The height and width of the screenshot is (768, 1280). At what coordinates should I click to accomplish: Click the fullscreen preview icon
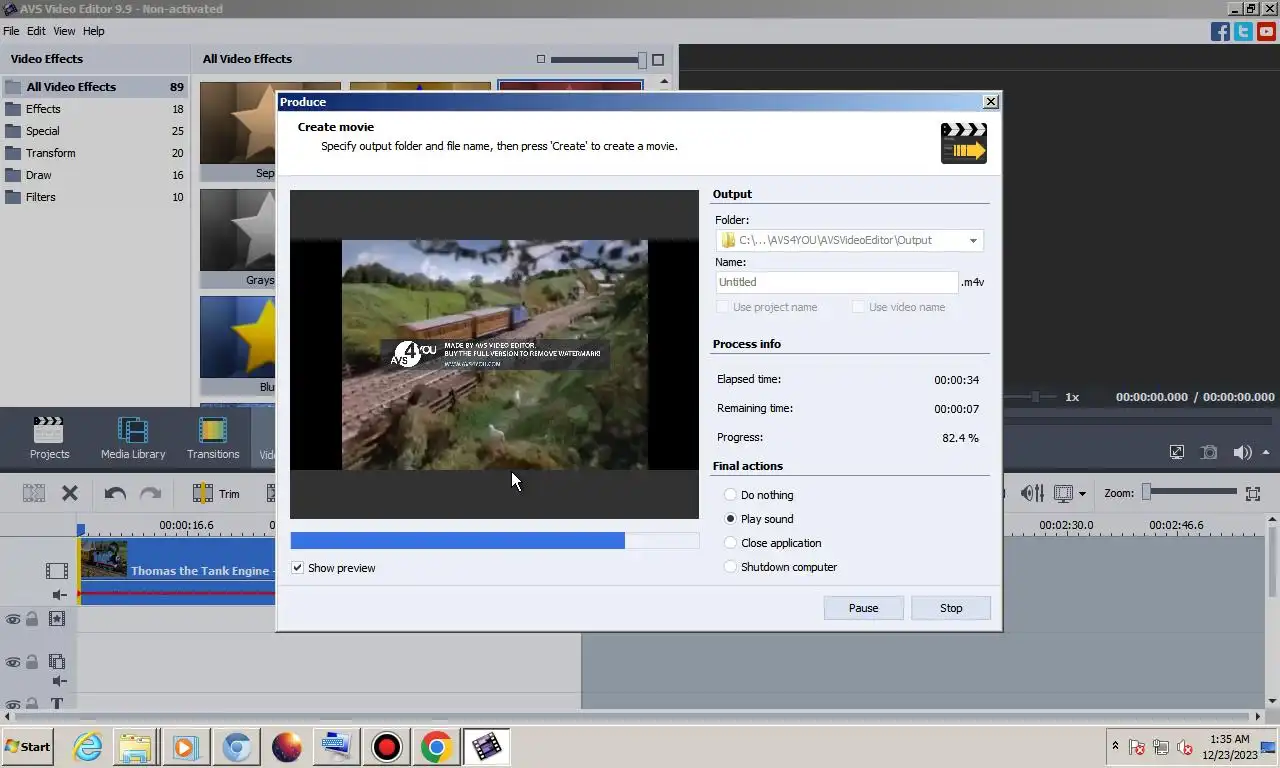click(x=1177, y=452)
